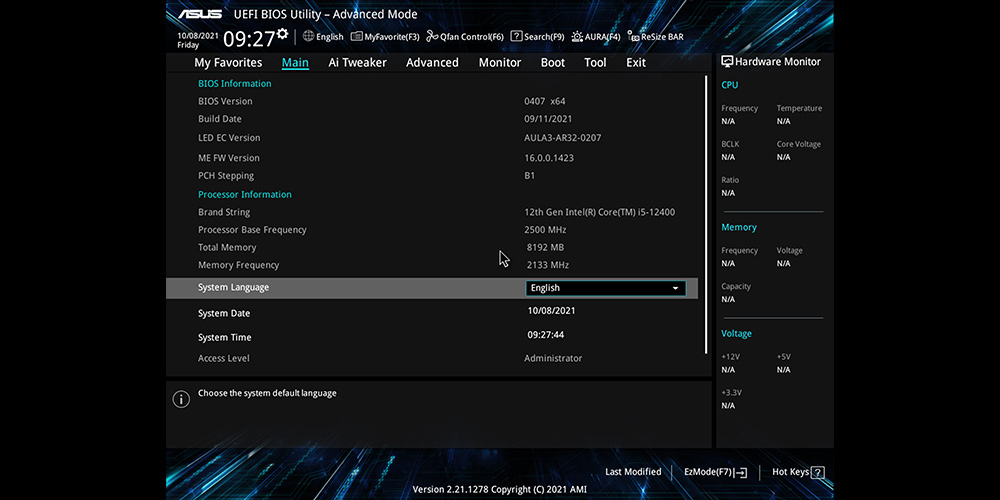Screen dimensions: 1000x500
Task: Switch to the Boot tab
Action: click(x=553, y=62)
